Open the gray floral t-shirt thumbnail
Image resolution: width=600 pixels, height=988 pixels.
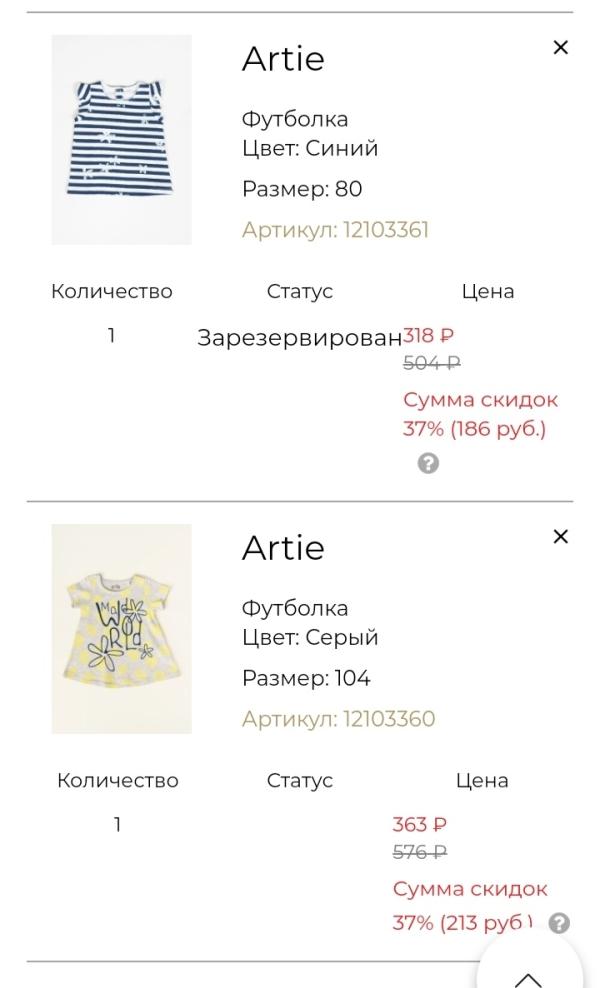click(x=121, y=629)
